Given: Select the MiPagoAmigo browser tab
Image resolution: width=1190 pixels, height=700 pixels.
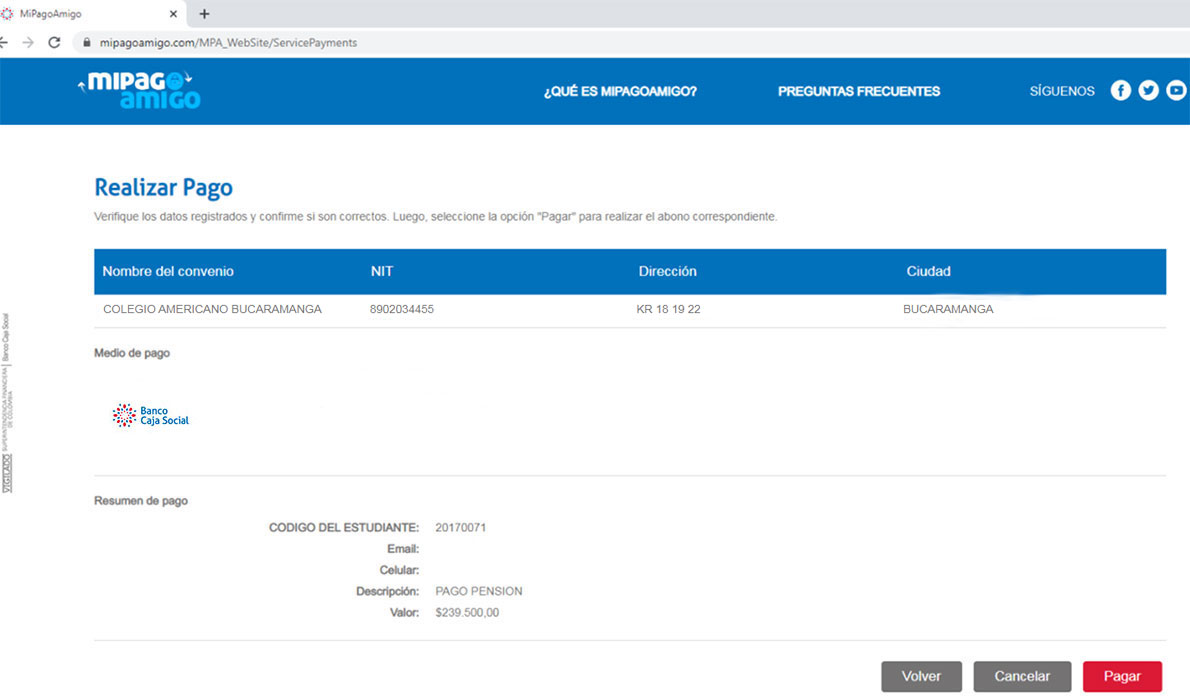Looking at the screenshot, I should 80,14.
